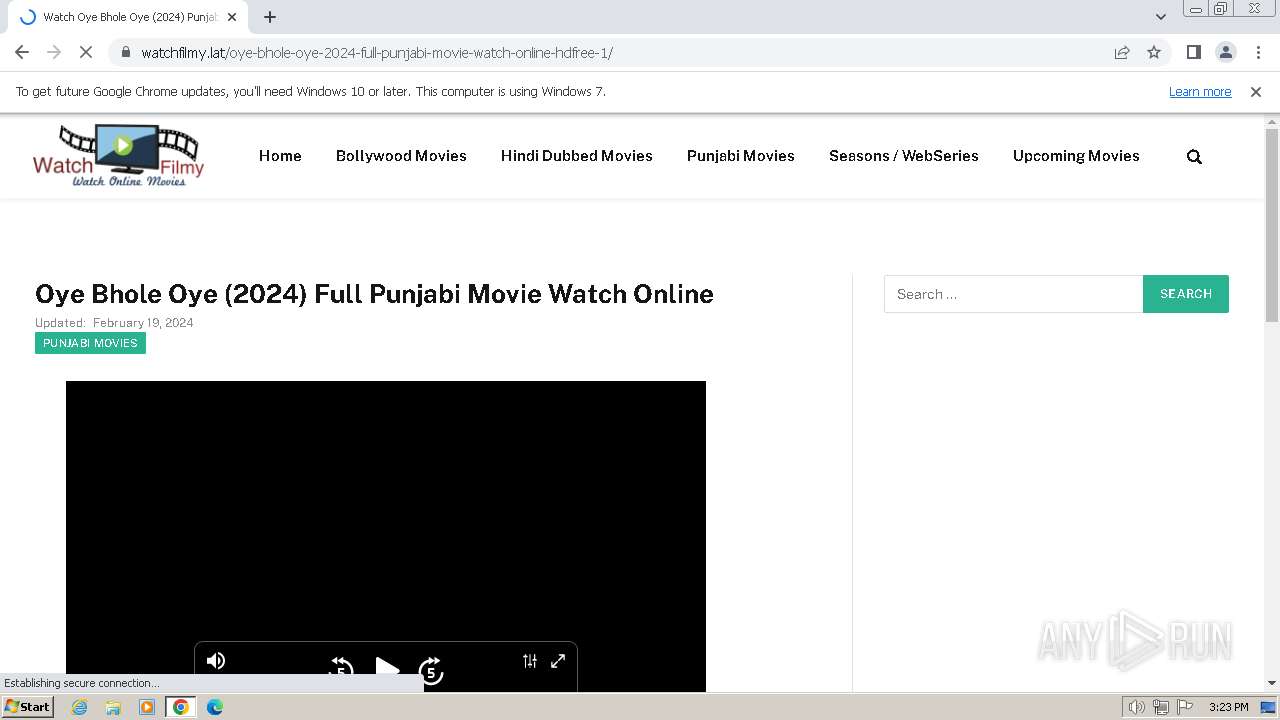Open Windows Media Player from taskbar
Viewport: 1280px width, 720px height.
(x=147, y=707)
